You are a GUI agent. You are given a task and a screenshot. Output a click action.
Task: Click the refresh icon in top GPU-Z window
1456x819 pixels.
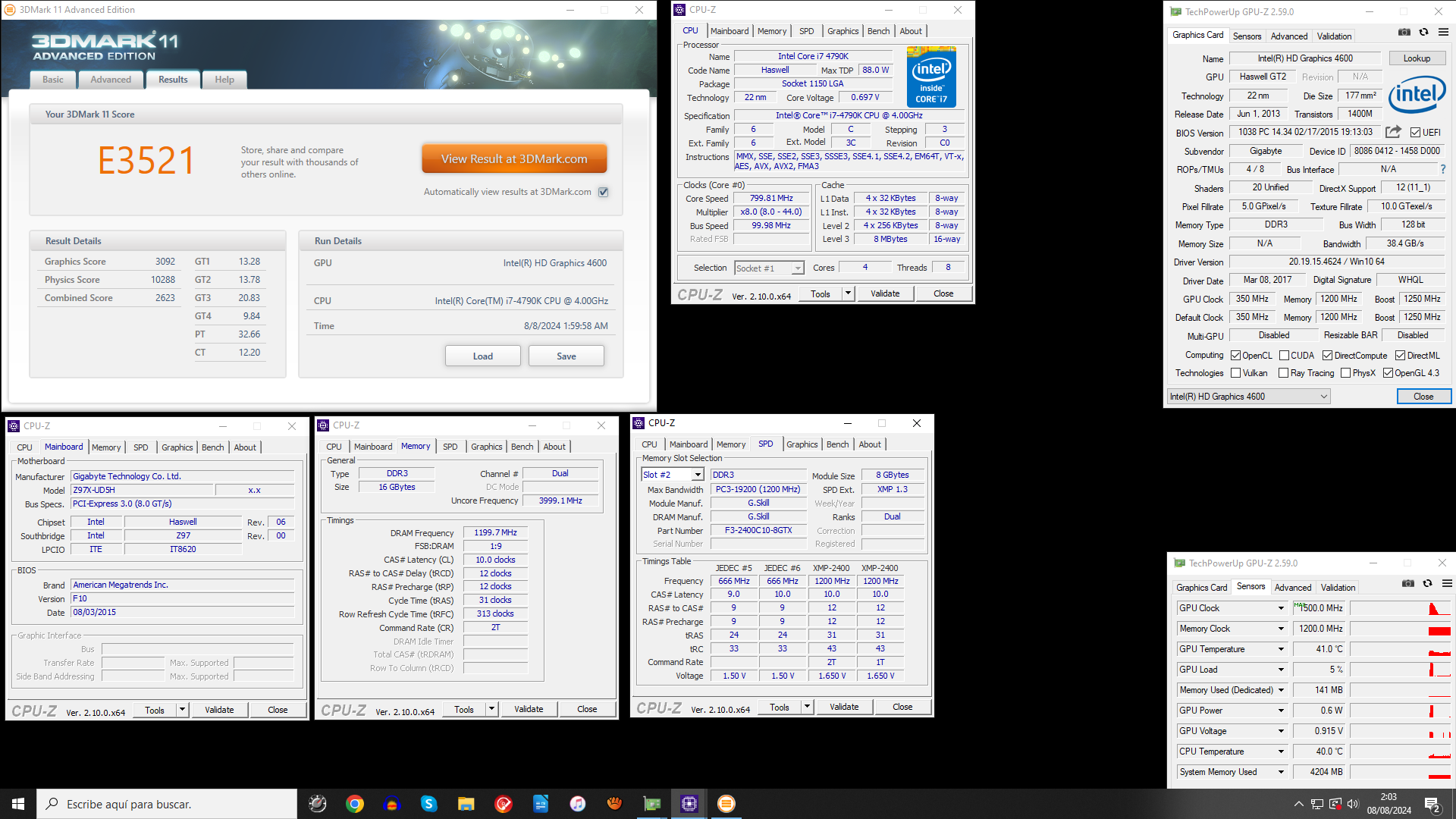click(1424, 32)
